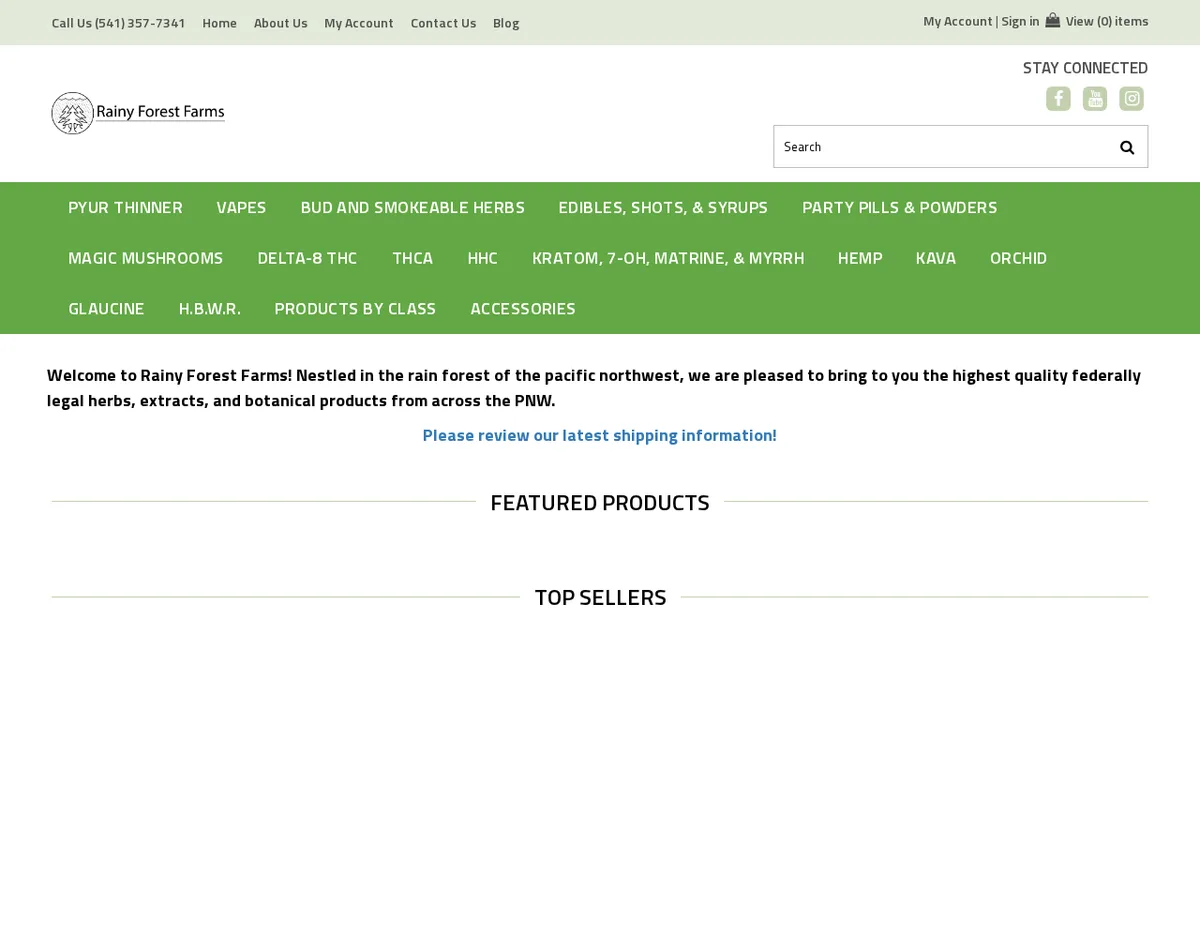Open the Instagram social icon
Image resolution: width=1200 pixels, height=938 pixels.
1131,99
